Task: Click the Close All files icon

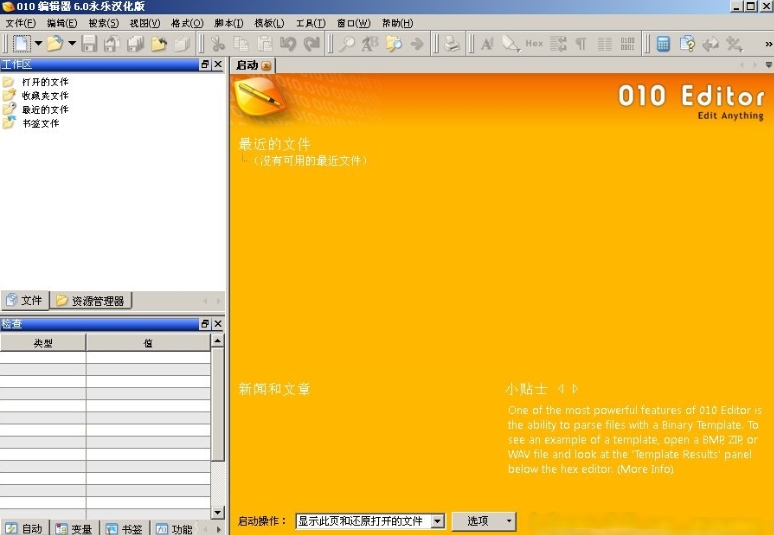Action: pos(182,43)
